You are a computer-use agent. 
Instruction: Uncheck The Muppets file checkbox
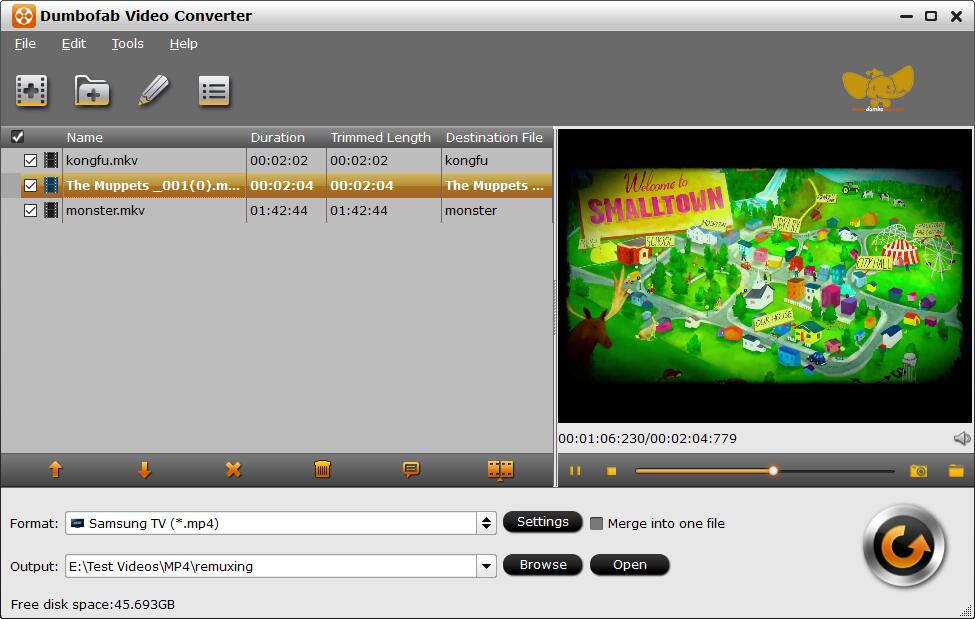click(30, 185)
